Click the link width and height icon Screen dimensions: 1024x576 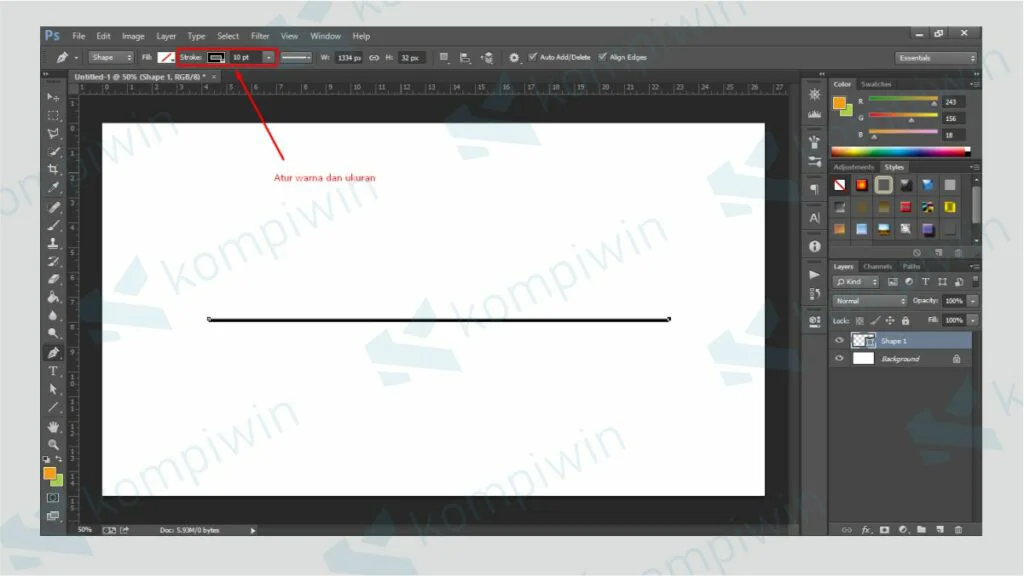click(x=374, y=58)
